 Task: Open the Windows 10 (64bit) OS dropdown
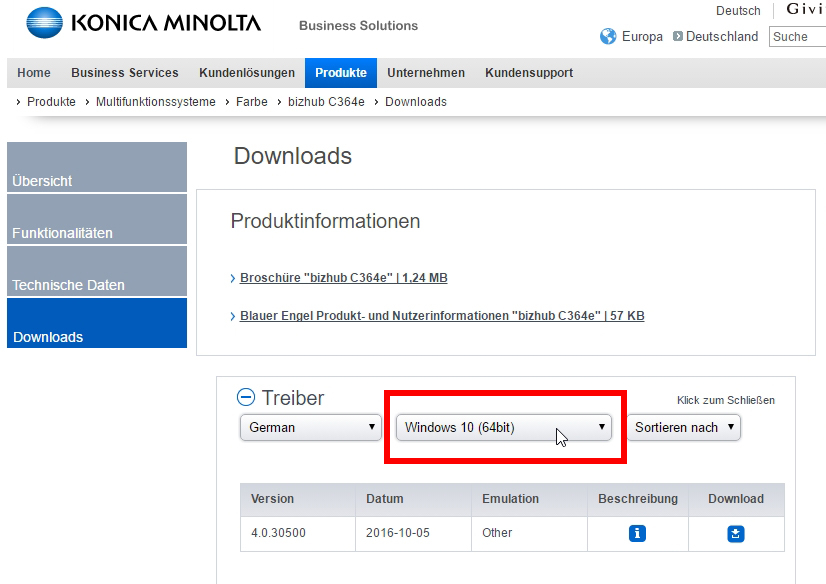click(x=504, y=427)
